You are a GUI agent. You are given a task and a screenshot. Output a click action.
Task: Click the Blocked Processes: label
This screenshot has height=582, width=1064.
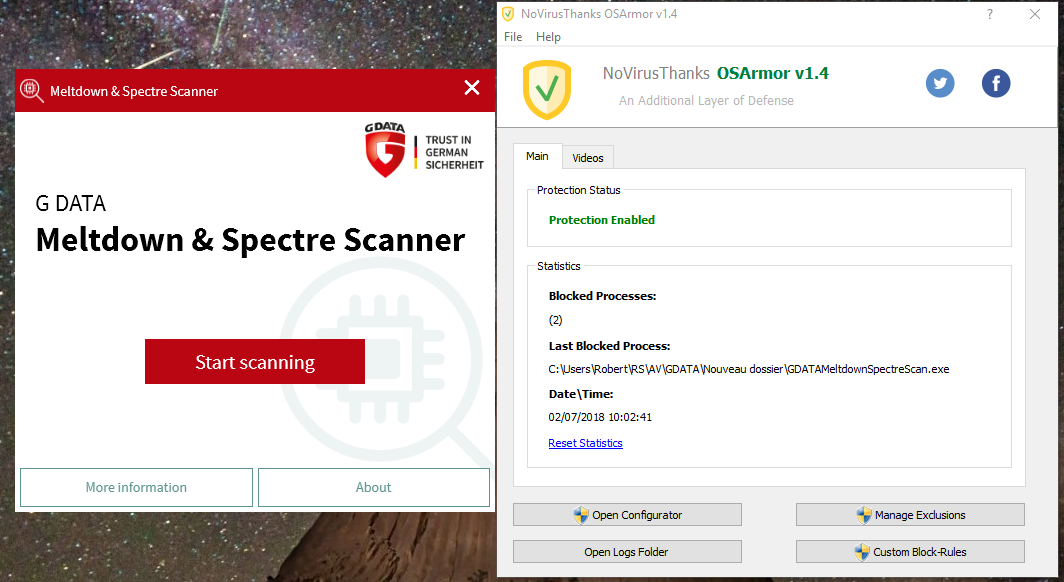[x=603, y=296]
